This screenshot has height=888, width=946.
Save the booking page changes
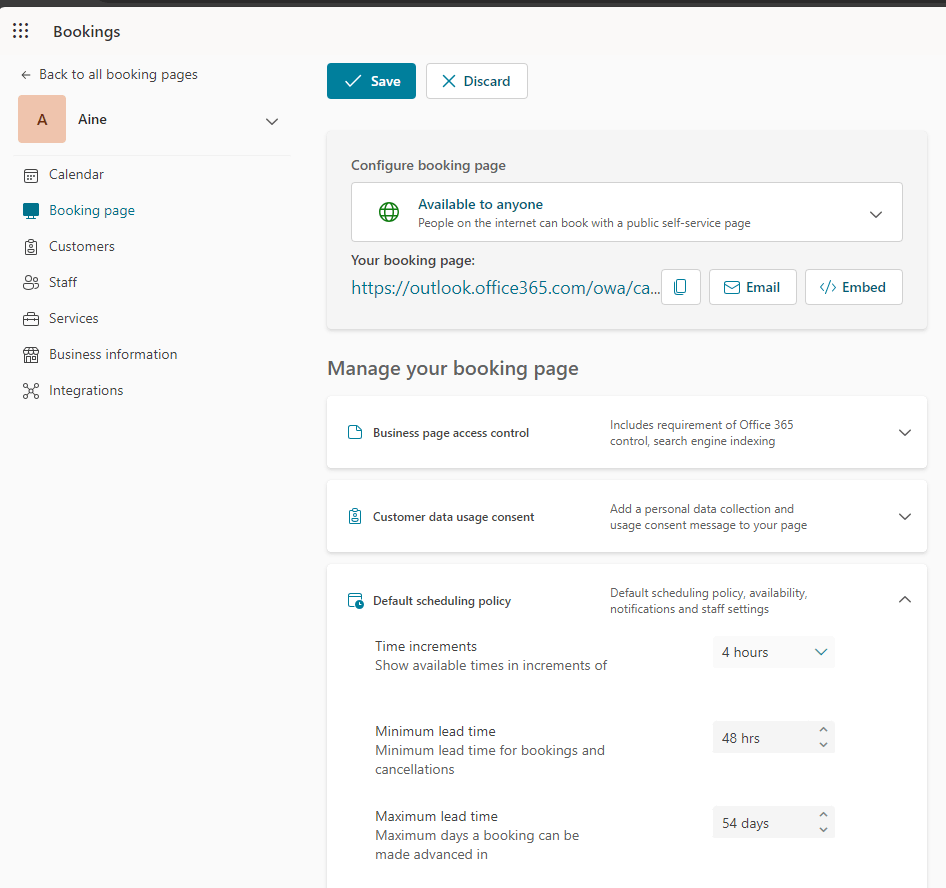(371, 81)
